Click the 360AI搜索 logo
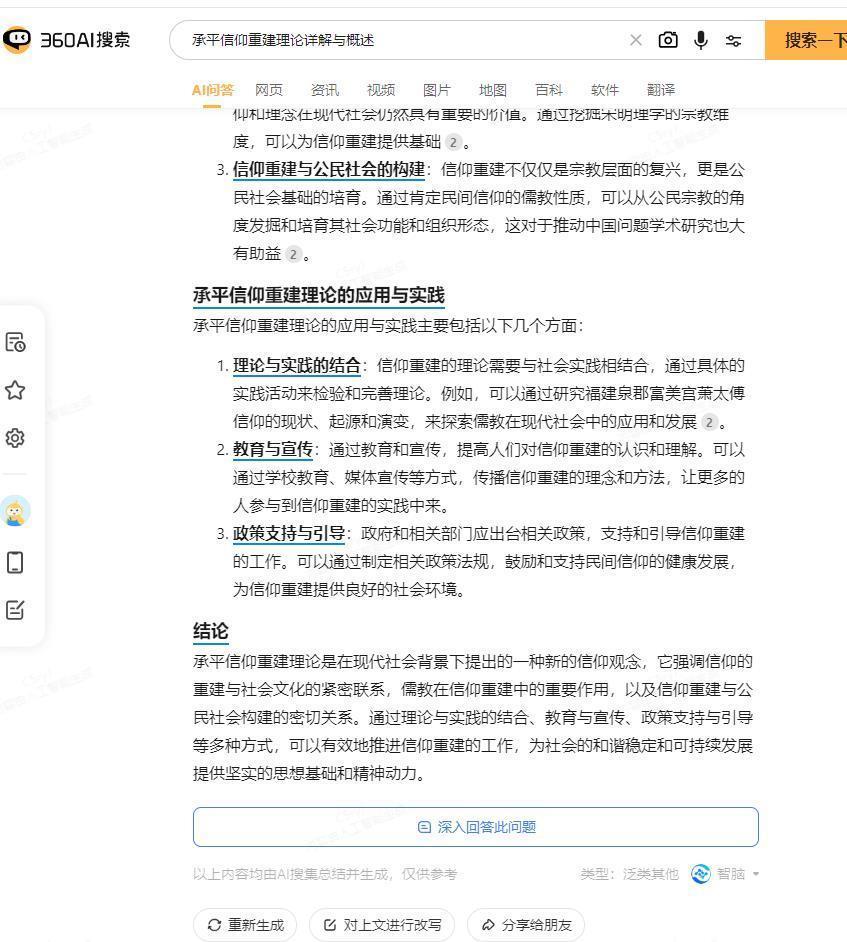Viewport: 847px width, 942px height. click(x=66, y=40)
